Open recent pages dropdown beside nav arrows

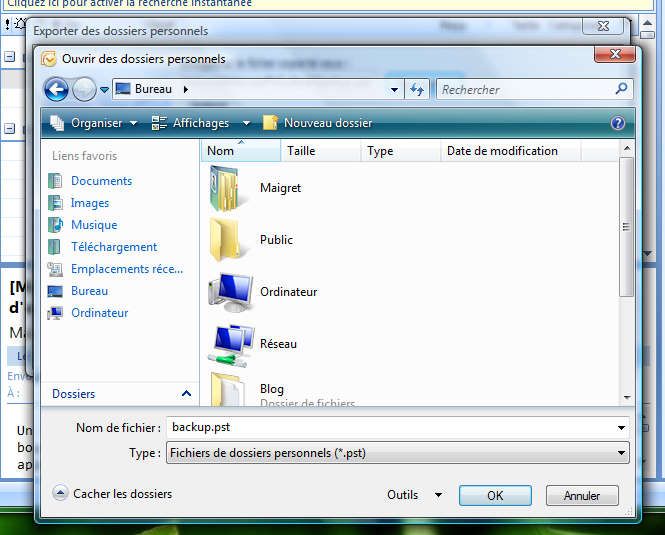coord(104,90)
